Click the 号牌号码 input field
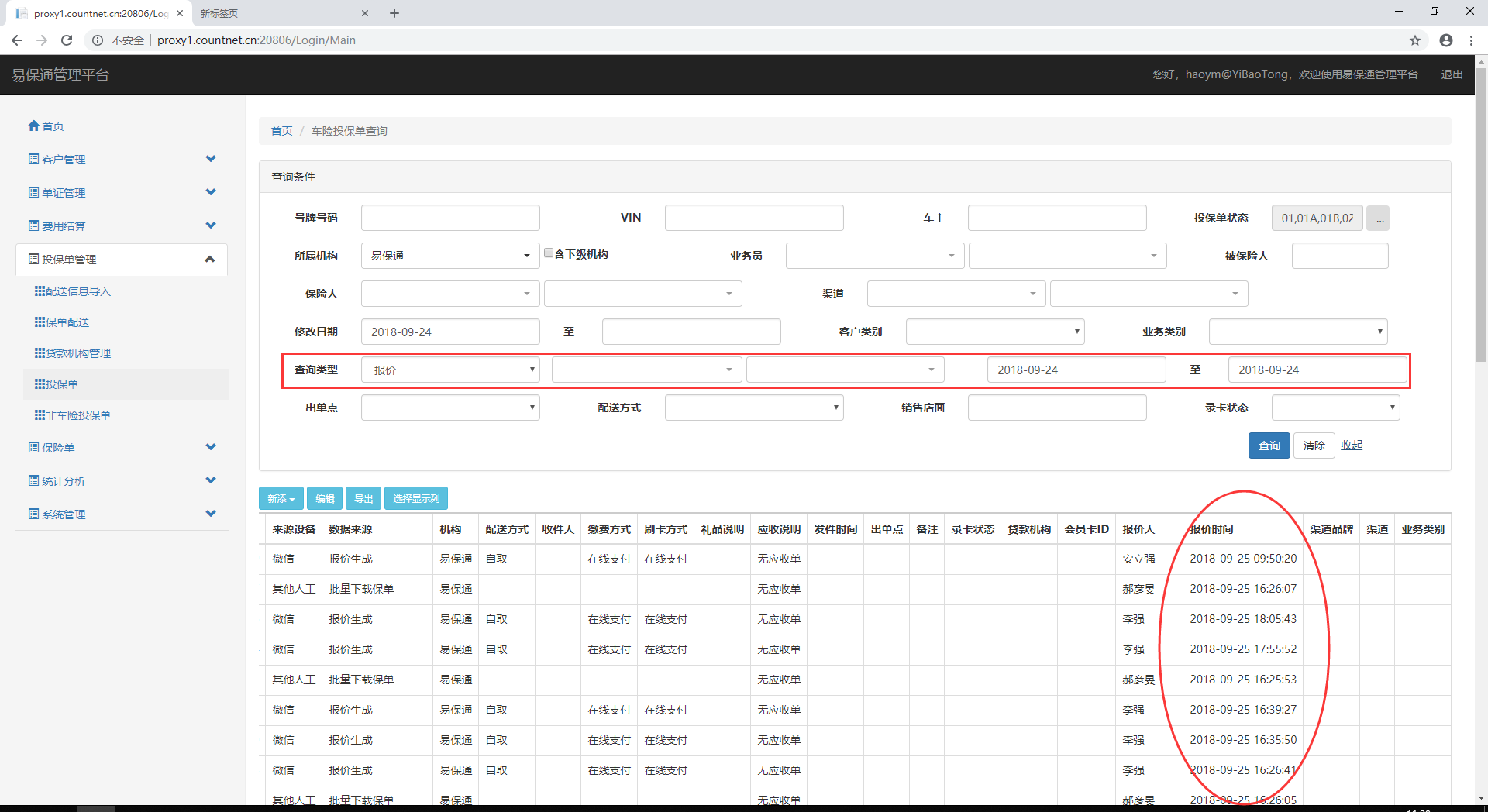Viewport: 1488px width, 812px height. 449,218
